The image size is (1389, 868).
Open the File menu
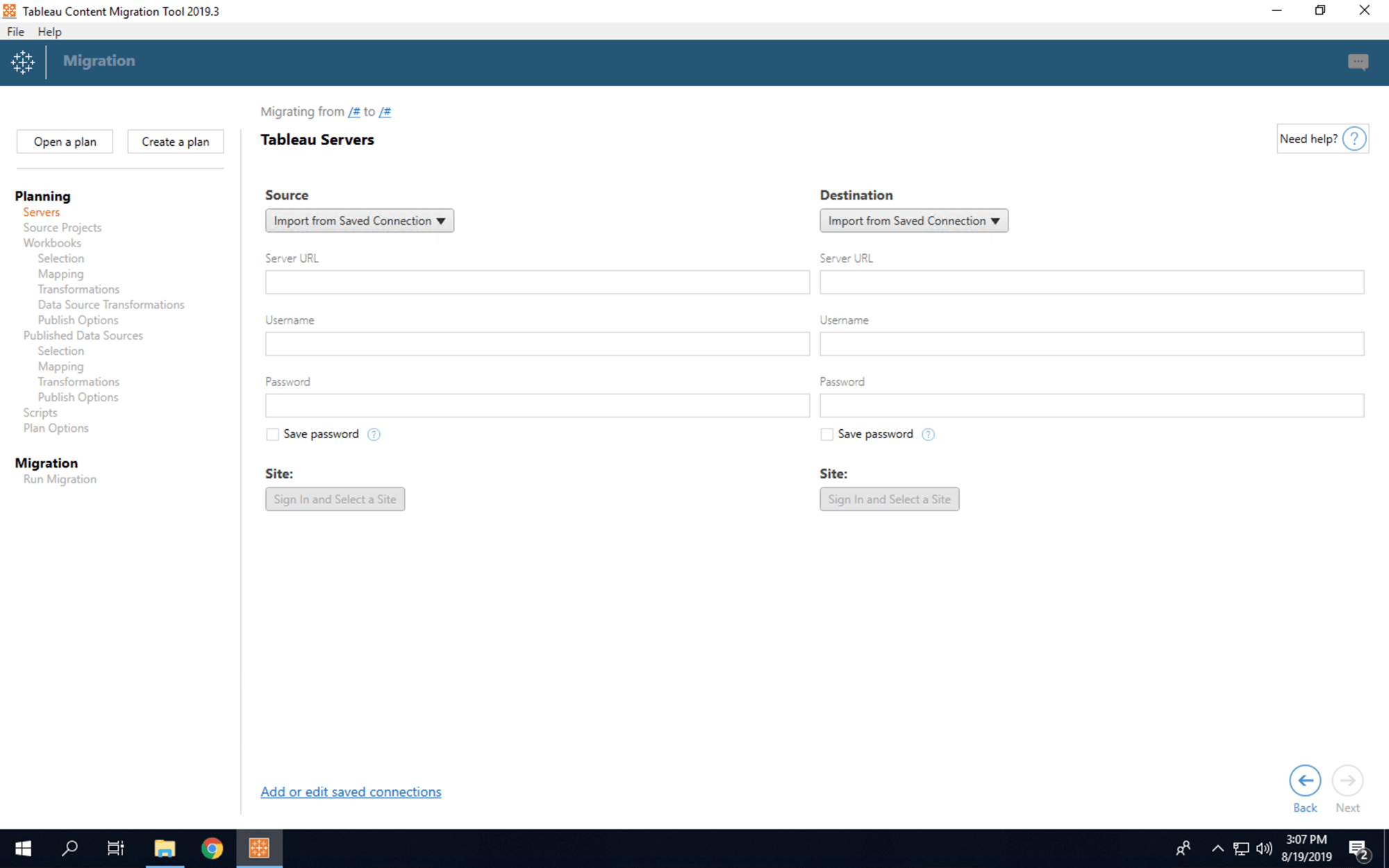point(15,32)
